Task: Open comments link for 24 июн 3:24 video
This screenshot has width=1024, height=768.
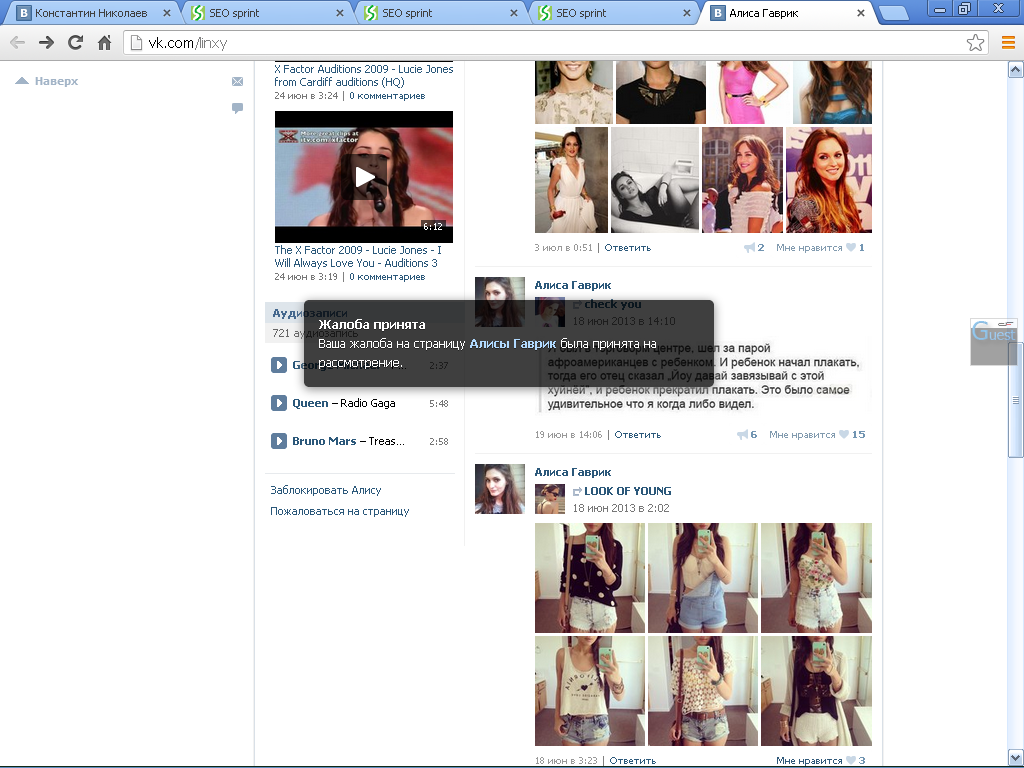Action: (387, 96)
